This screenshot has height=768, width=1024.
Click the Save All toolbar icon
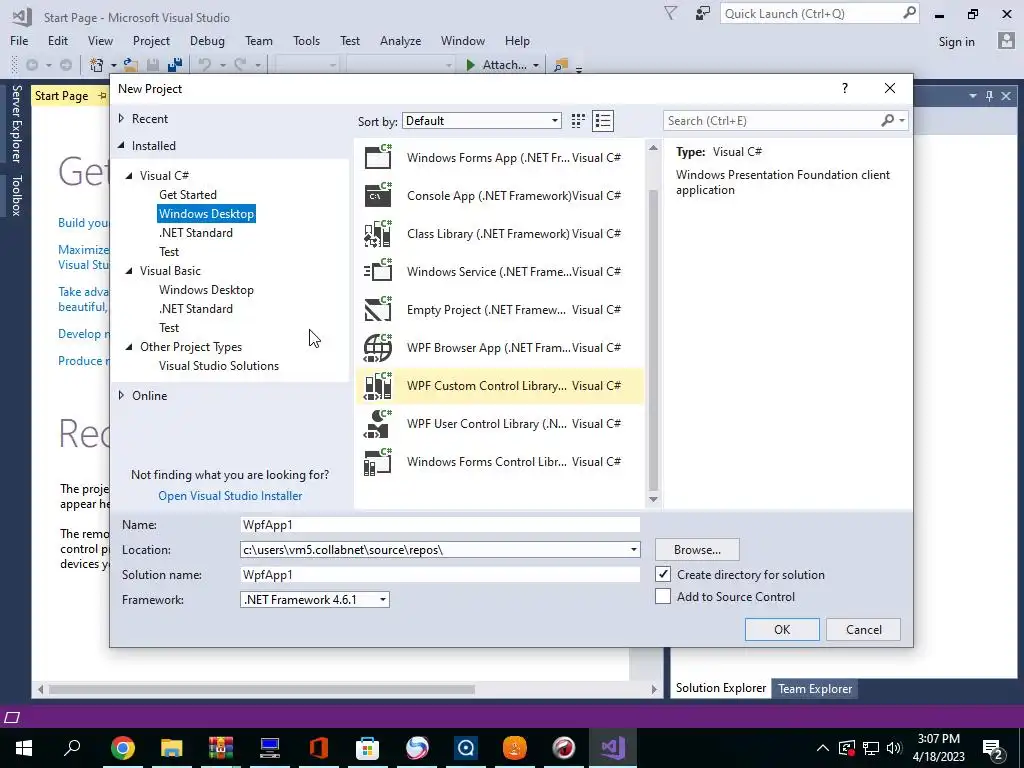pyautogui.click(x=174, y=65)
